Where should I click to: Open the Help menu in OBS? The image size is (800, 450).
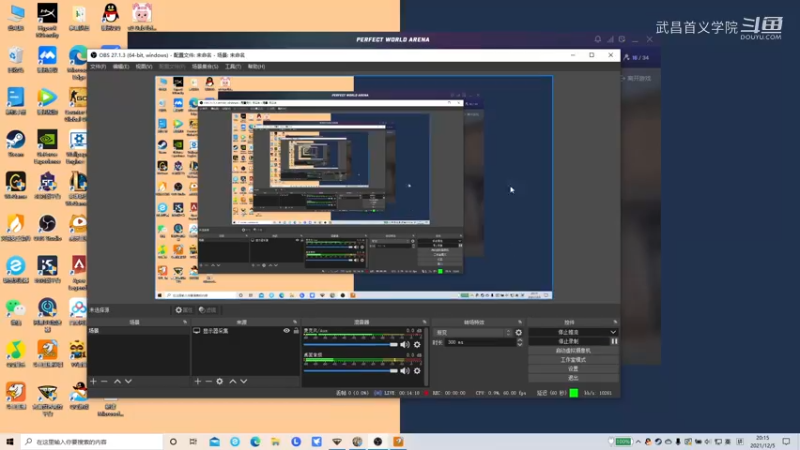256,67
